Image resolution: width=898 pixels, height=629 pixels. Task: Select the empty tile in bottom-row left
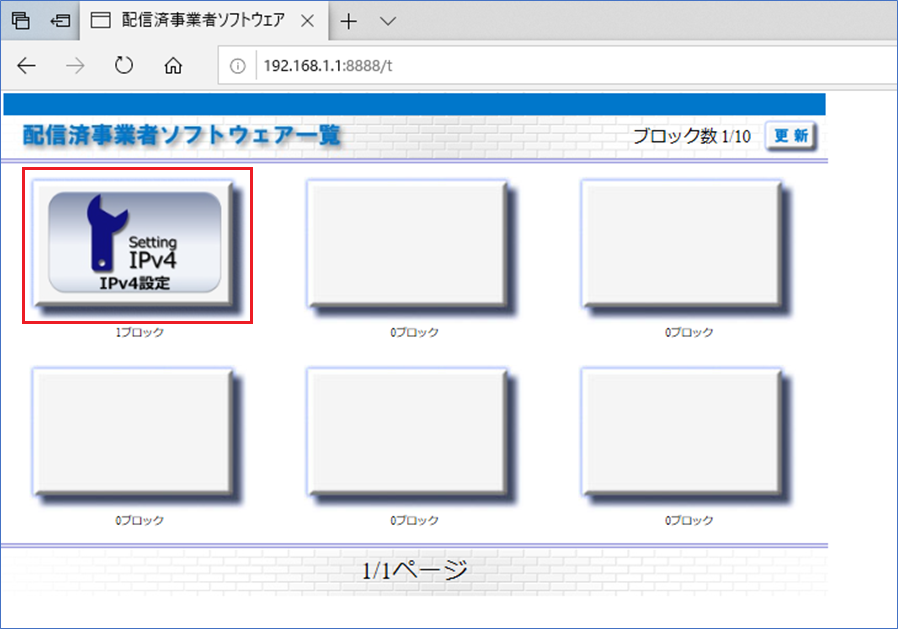click(132, 429)
